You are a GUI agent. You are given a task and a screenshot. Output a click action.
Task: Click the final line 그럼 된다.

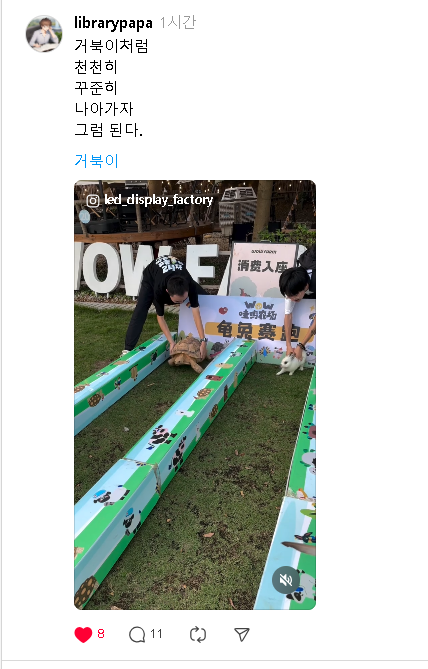[108, 130]
